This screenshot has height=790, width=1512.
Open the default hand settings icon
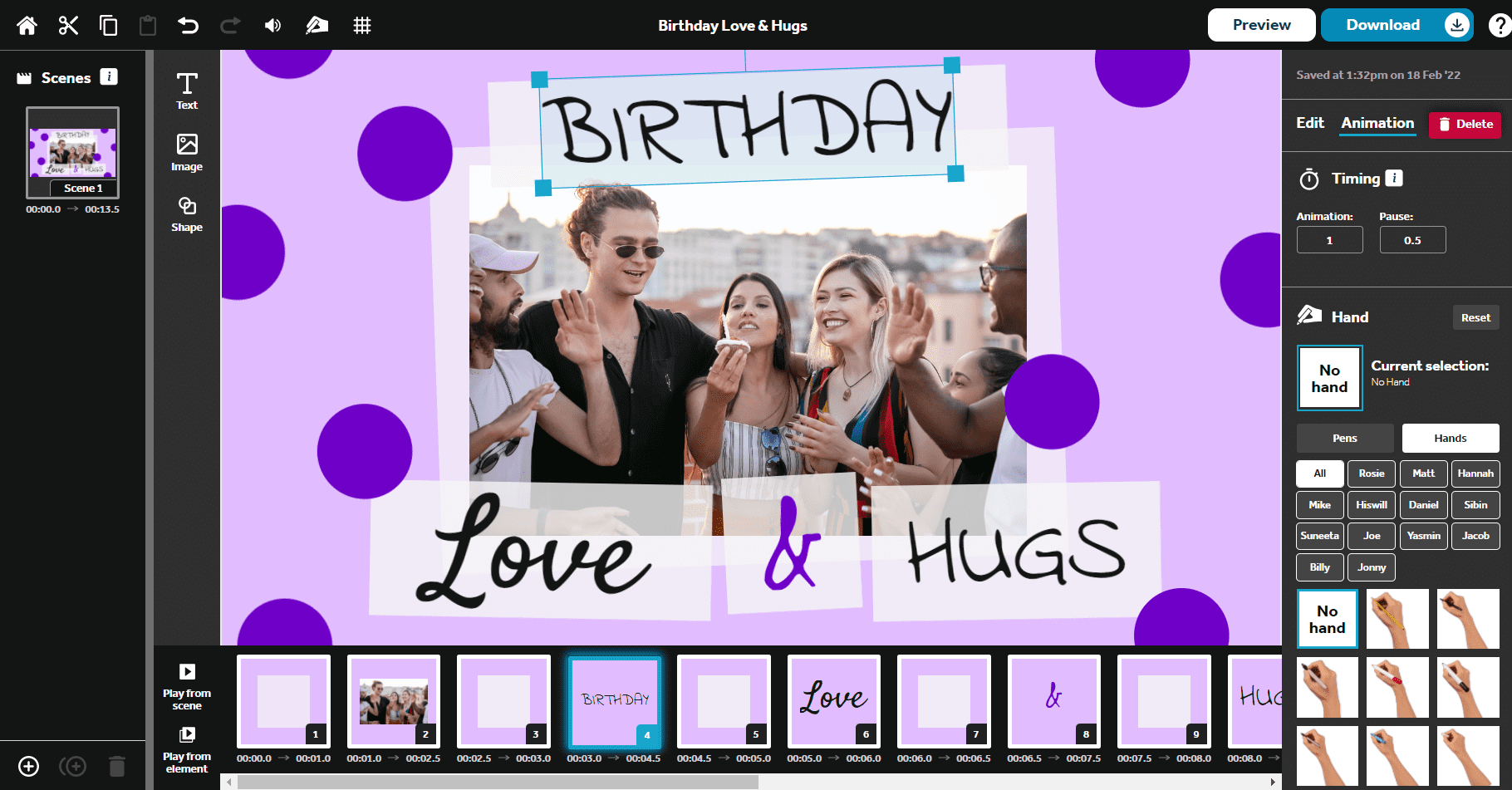pos(317,26)
